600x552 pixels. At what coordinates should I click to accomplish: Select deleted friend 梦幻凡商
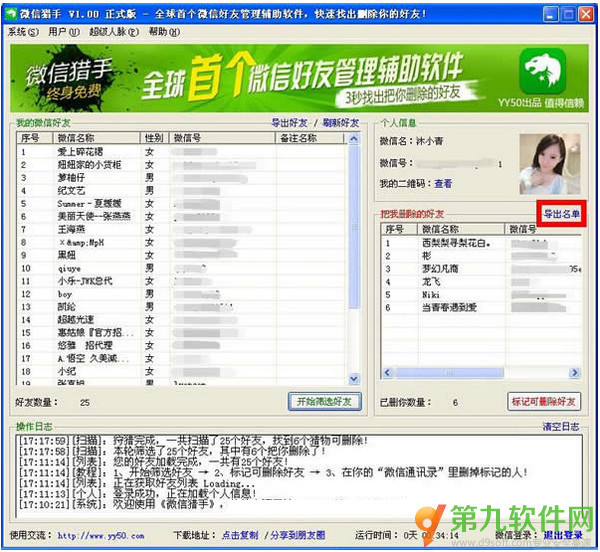tap(481, 269)
